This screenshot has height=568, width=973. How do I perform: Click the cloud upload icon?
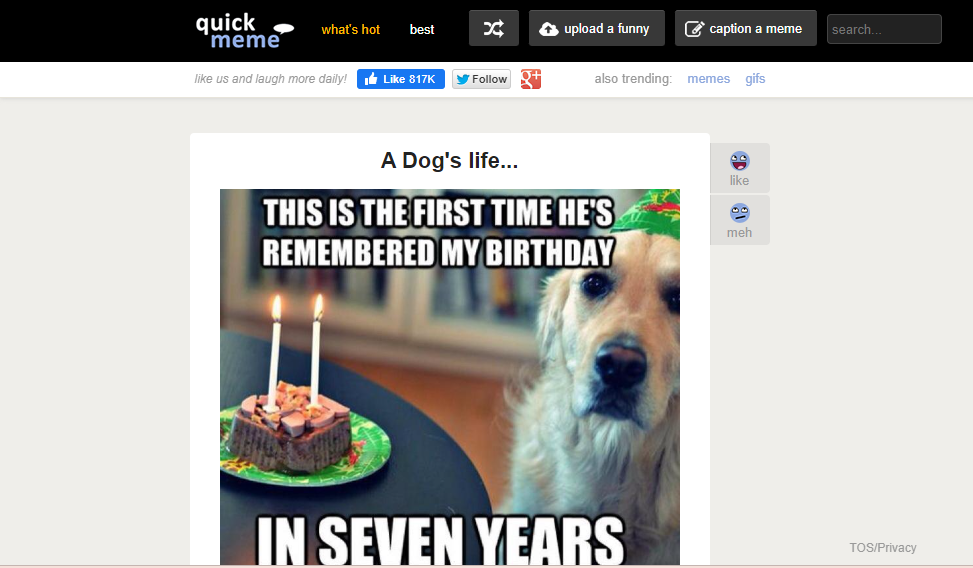(x=549, y=29)
